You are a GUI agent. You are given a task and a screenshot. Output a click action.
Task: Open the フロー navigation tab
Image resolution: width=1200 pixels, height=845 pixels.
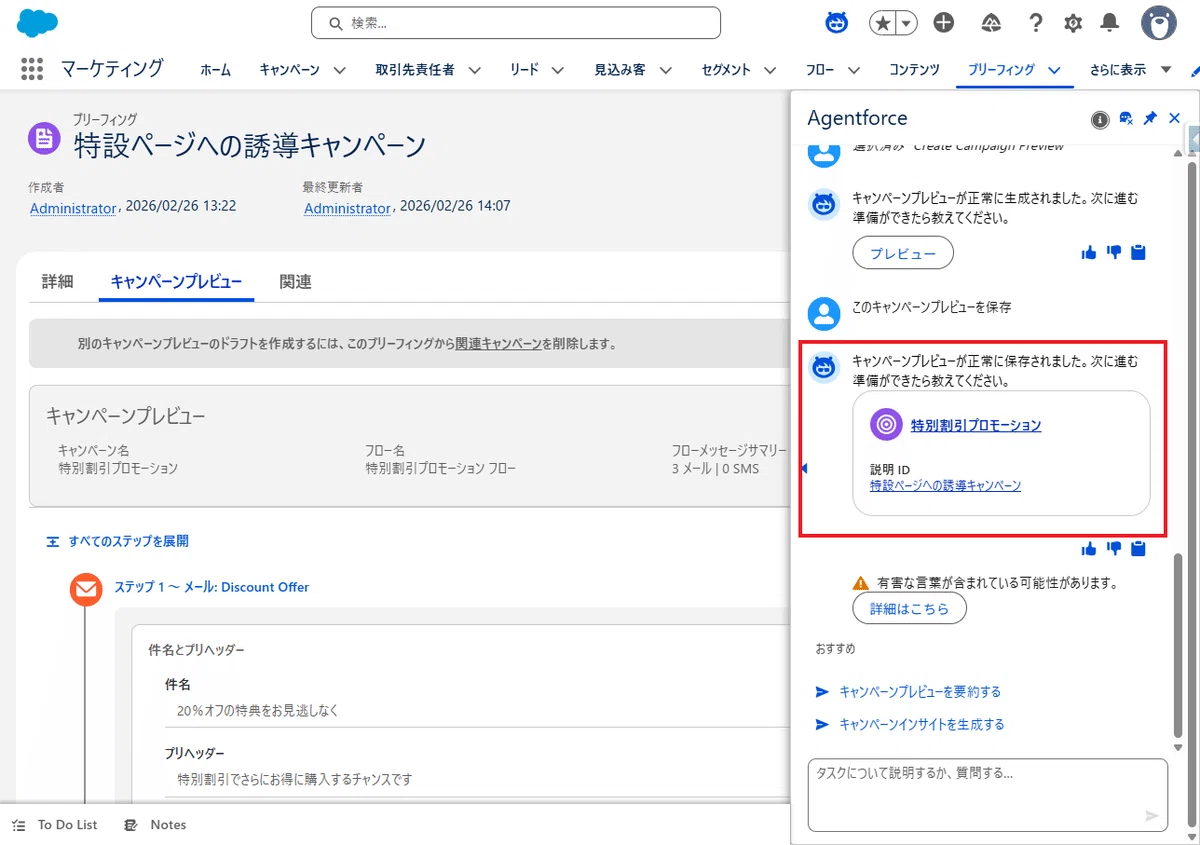(x=820, y=70)
